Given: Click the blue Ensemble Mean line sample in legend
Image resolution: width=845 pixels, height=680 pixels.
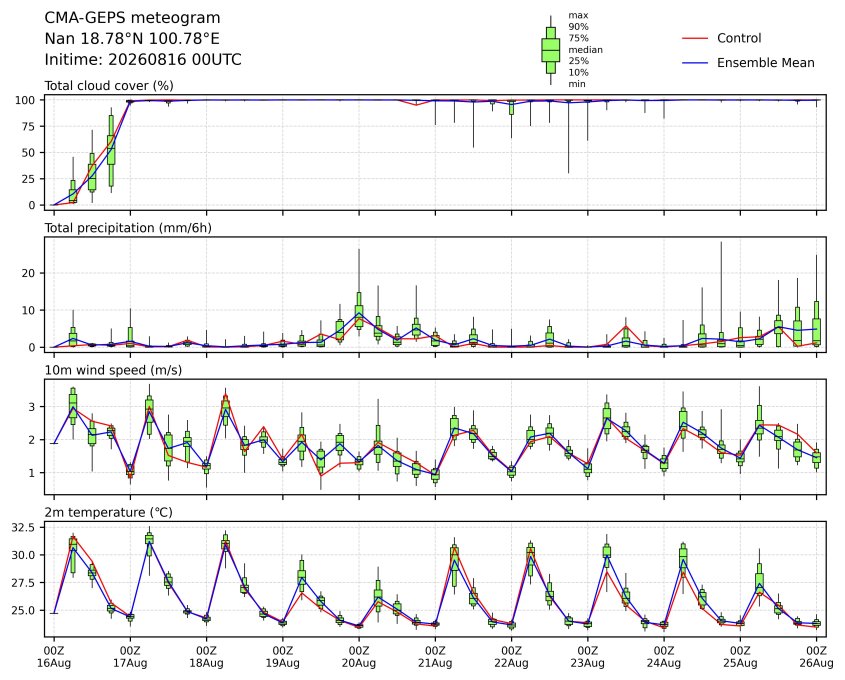Looking at the screenshot, I should pyautogui.click(x=695, y=63).
